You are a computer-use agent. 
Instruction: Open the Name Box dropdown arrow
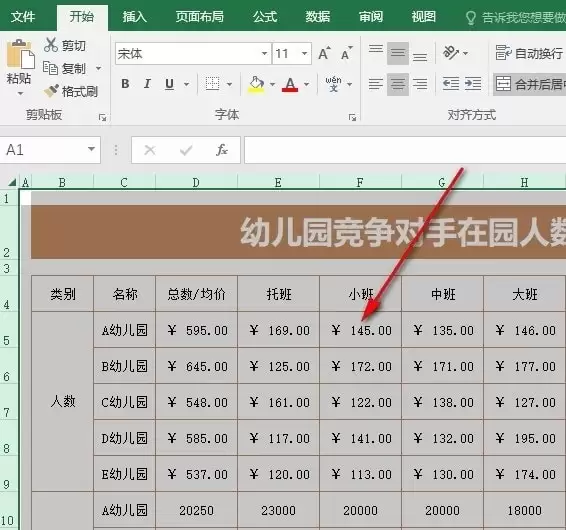tap(91, 149)
